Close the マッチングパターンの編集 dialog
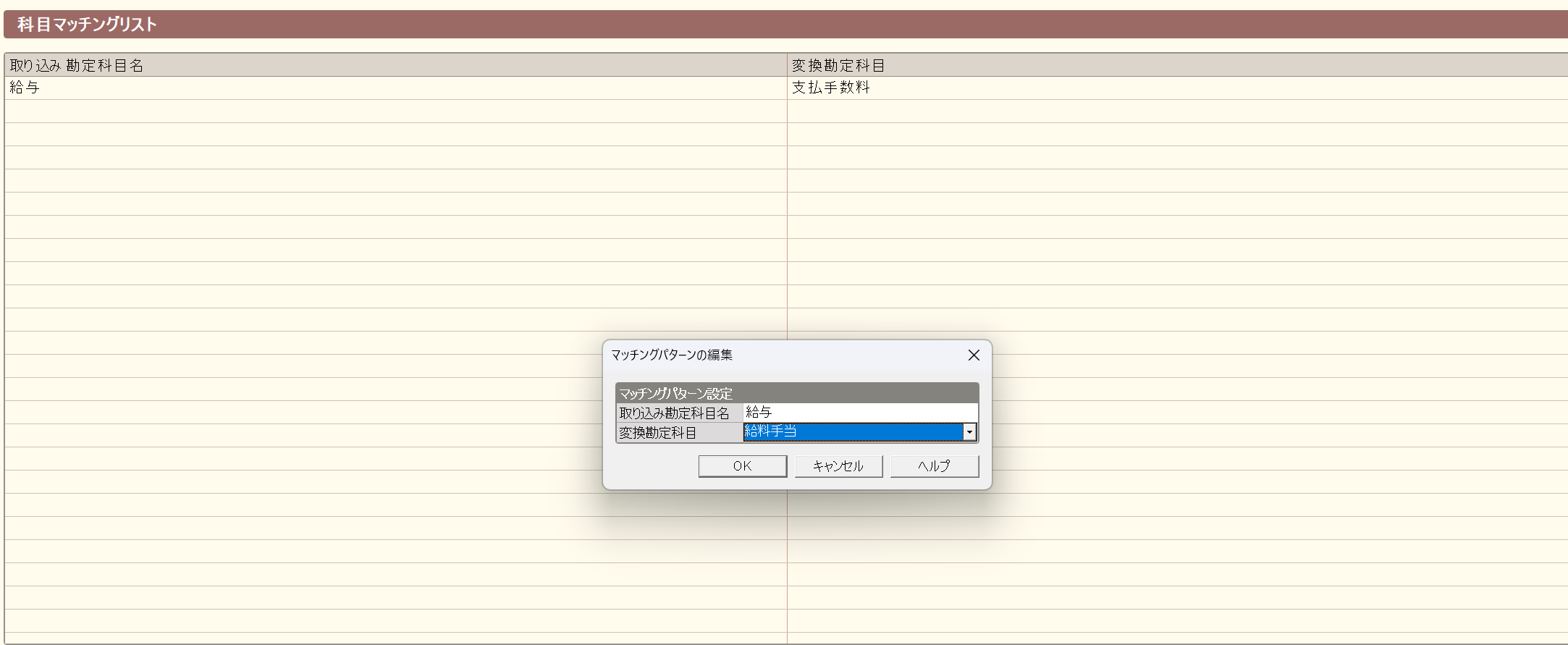This screenshot has width=1568, height=645. click(x=974, y=355)
